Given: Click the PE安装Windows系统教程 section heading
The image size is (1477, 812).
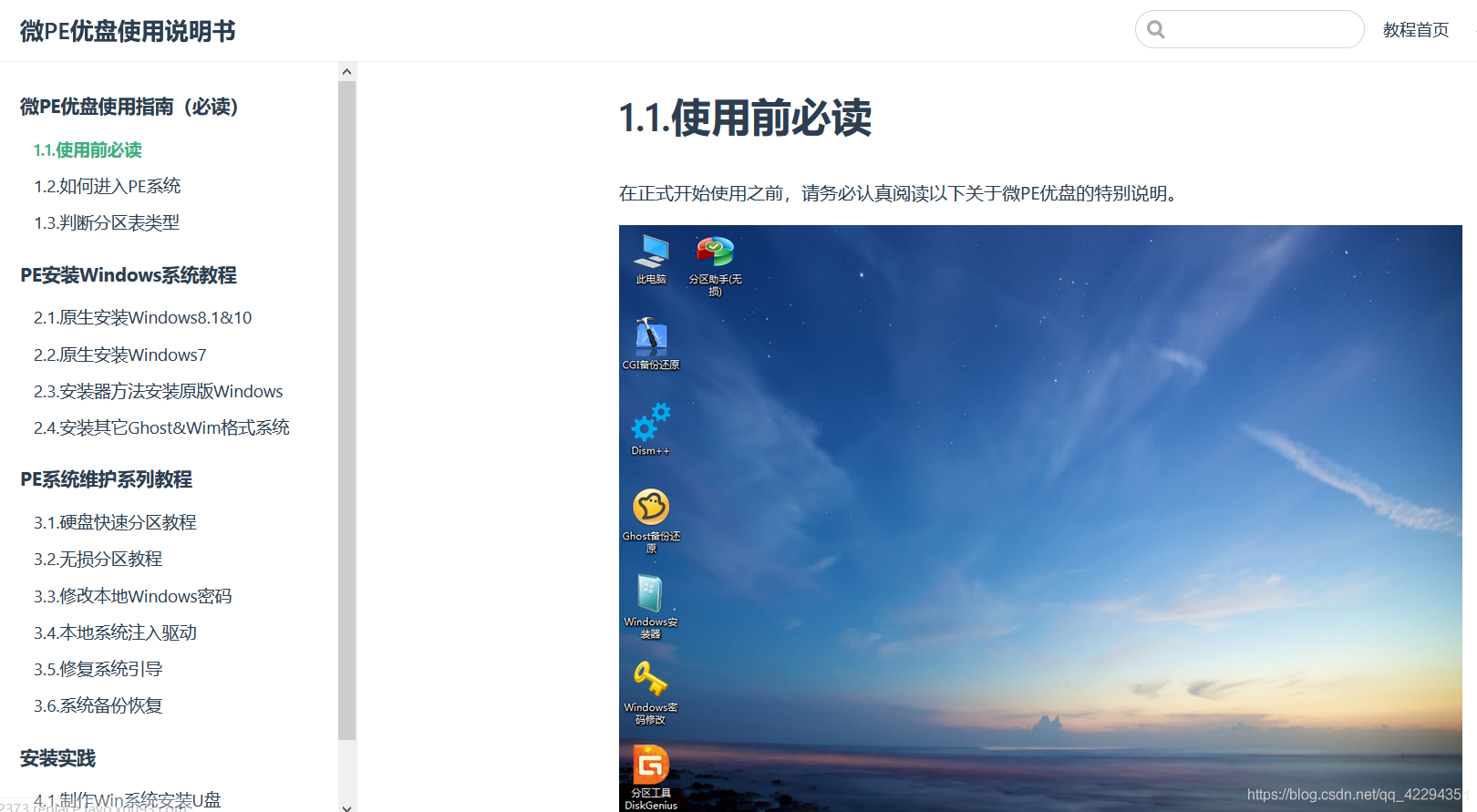Looking at the screenshot, I should (x=129, y=275).
